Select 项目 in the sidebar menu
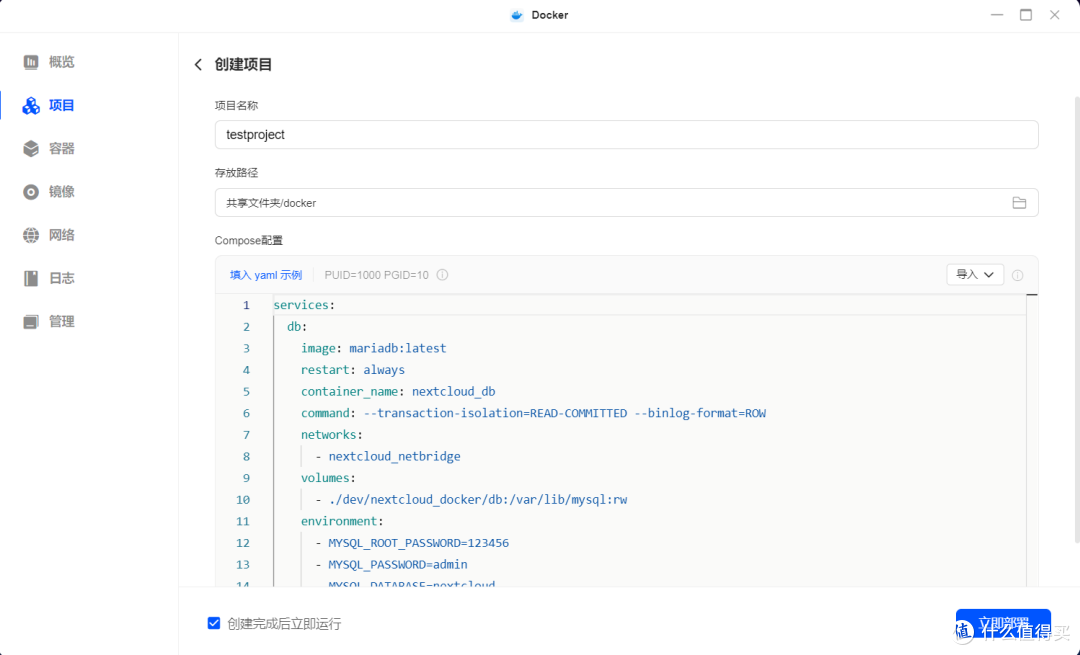This screenshot has height=655, width=1080. coord(61,105)
